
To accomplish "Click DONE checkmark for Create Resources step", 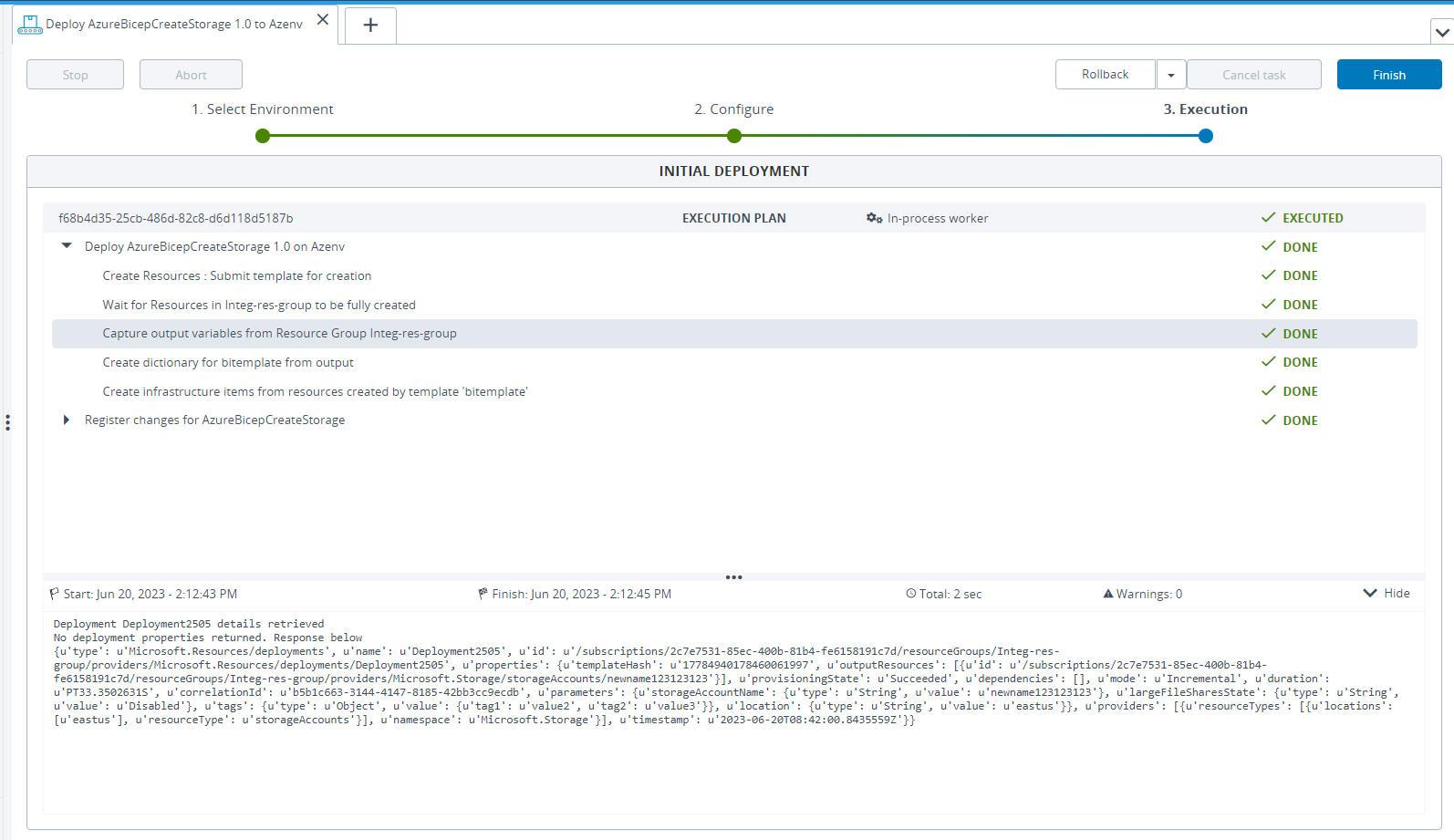I will pos(1268,275).
